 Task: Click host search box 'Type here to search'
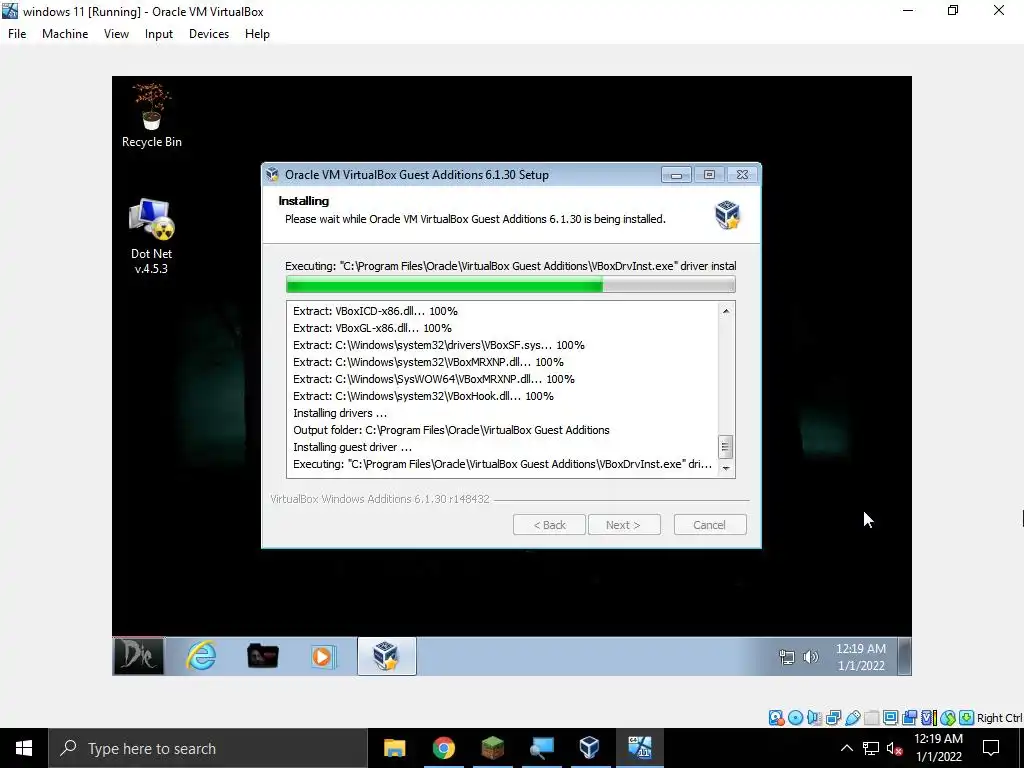tap(208, 748)
